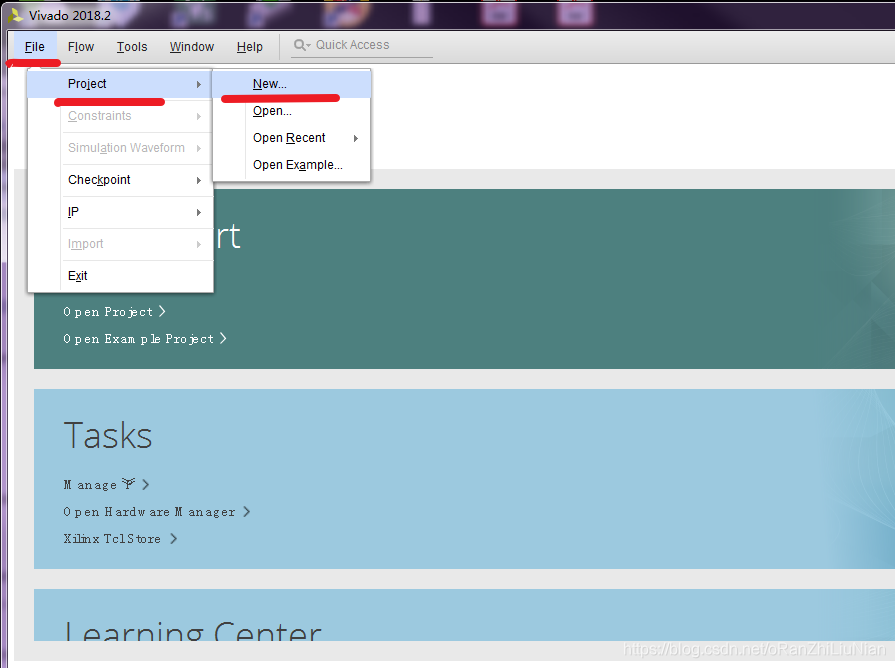
Task: Choose Open Example... from the submenu
Action: 292,164
